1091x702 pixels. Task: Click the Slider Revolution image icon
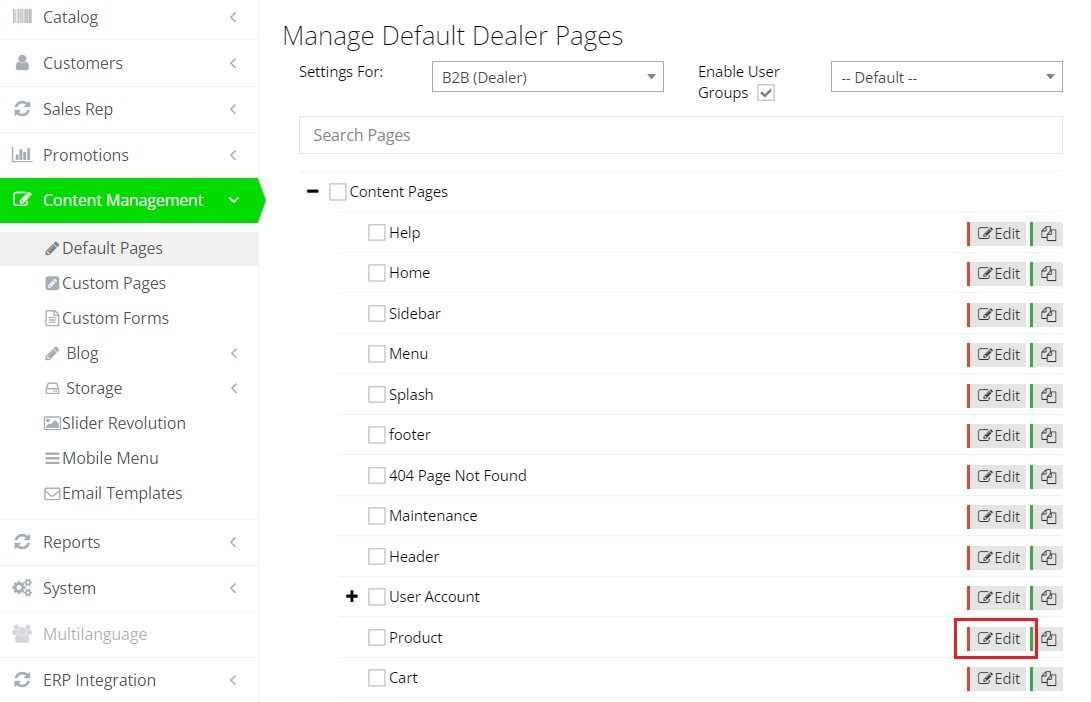[52, 423]
